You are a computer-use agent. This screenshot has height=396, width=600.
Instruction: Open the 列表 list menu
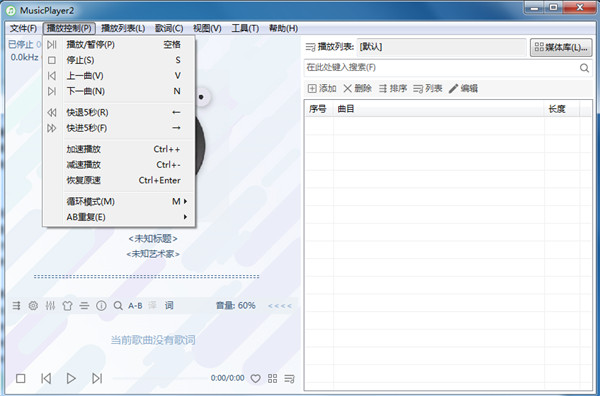point(428,89)
